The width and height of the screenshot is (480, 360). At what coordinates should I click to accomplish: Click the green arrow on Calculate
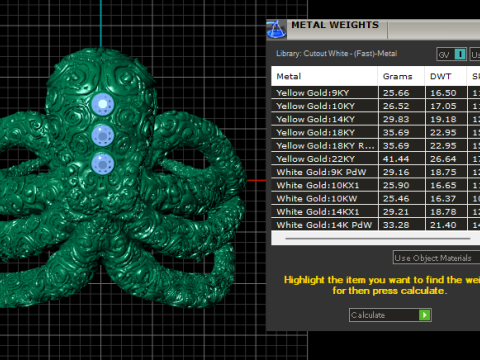[x=424, y=315]
